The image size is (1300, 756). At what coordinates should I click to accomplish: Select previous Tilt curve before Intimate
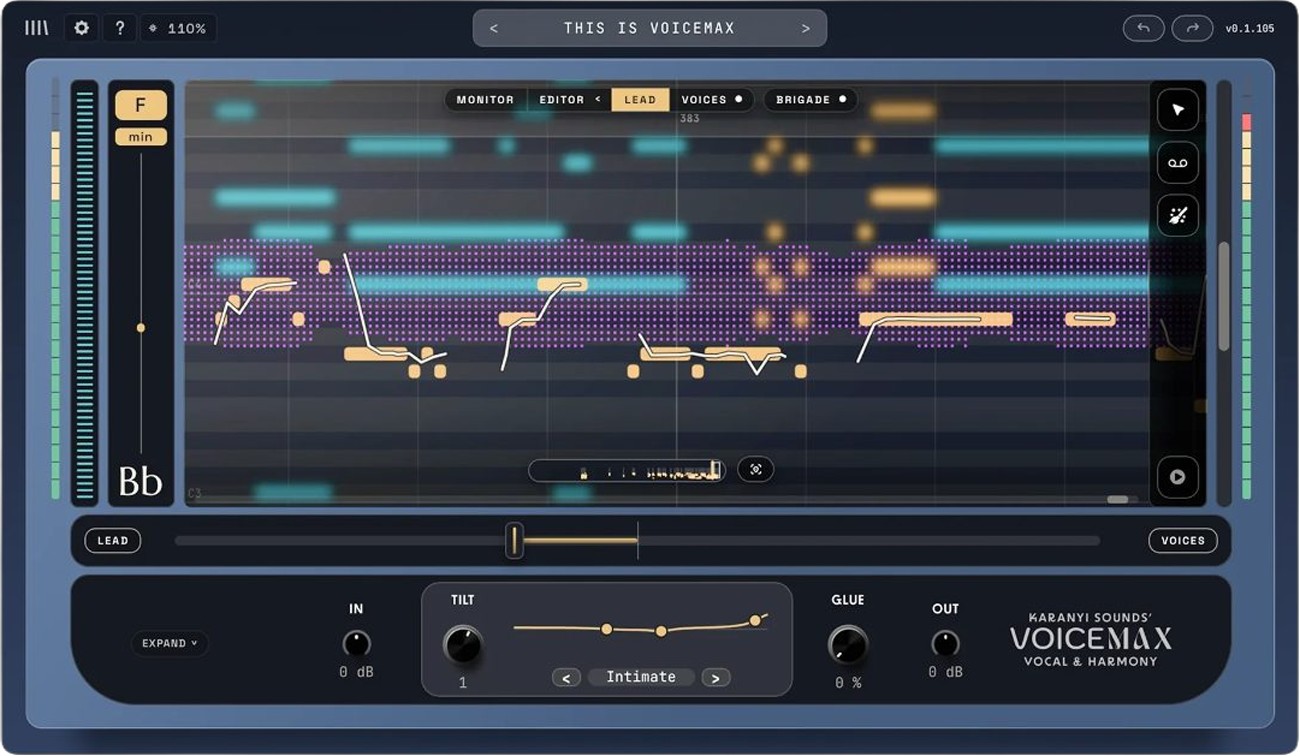coord(566,678)
